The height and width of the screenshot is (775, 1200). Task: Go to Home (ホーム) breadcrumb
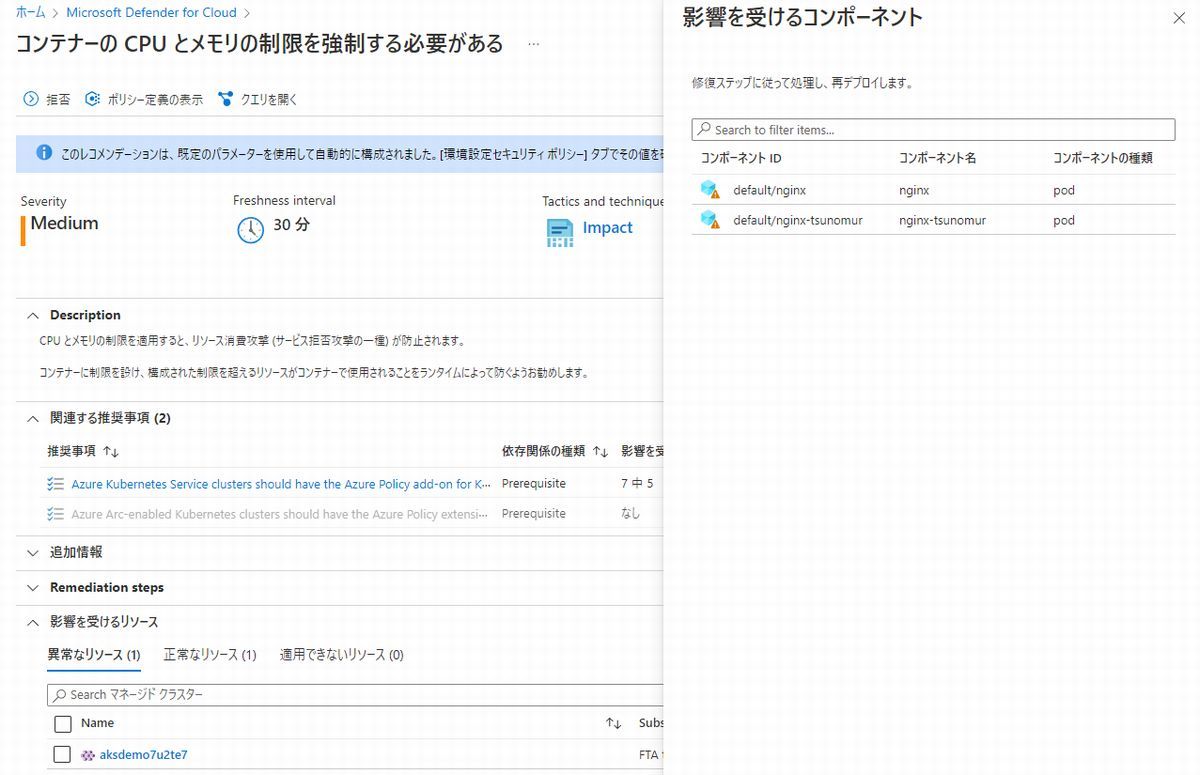(x=30, y=13)
